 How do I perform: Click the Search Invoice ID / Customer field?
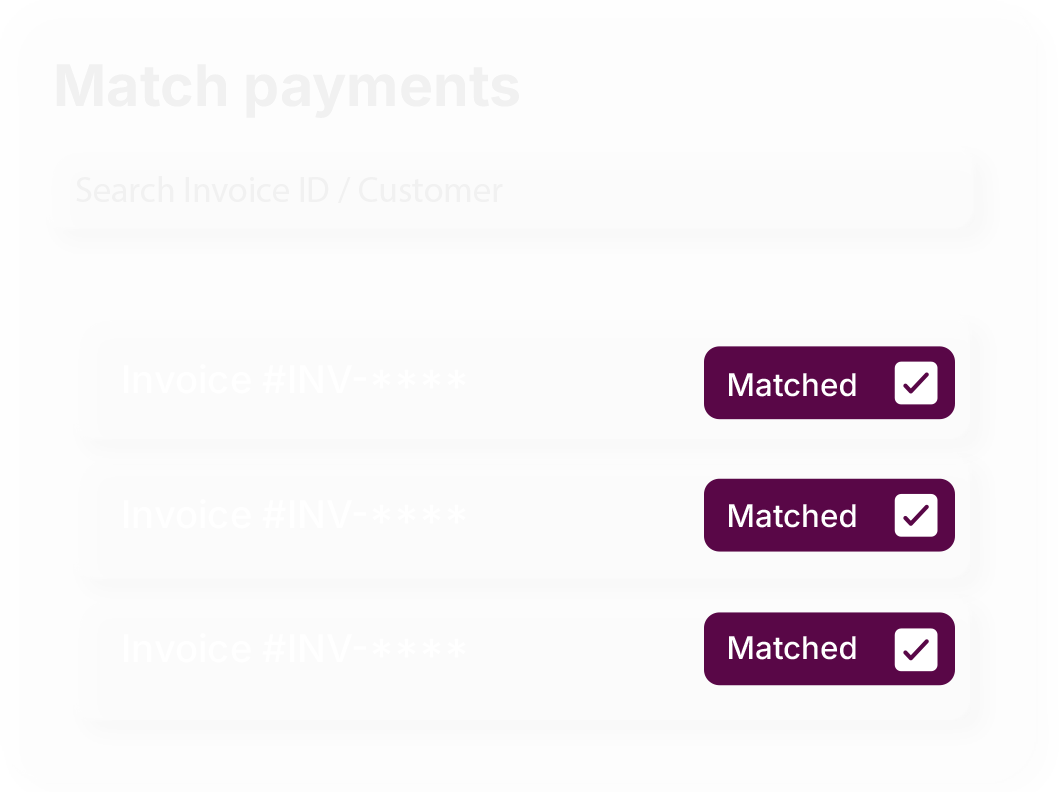coord(510,189)
